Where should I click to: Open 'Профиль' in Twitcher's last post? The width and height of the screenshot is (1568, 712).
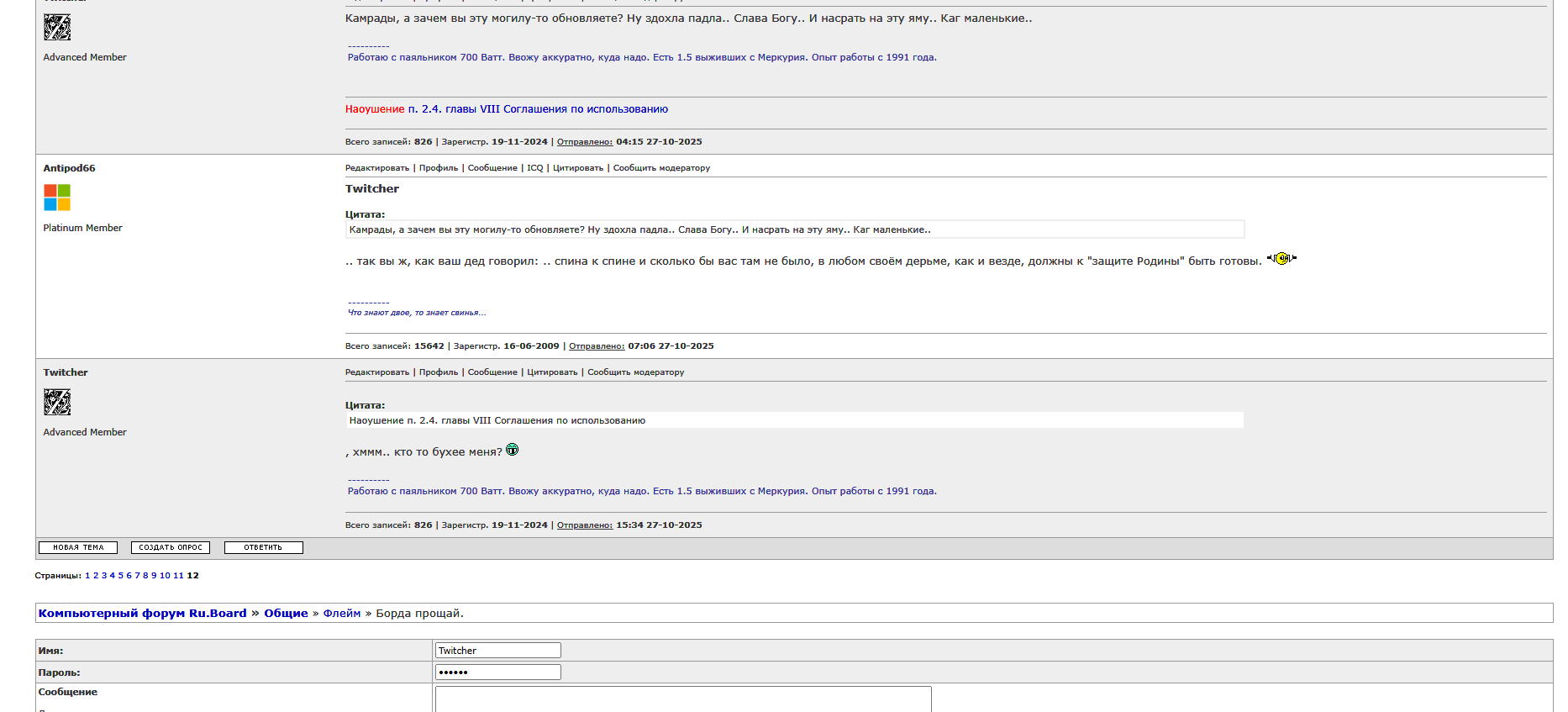438,372
